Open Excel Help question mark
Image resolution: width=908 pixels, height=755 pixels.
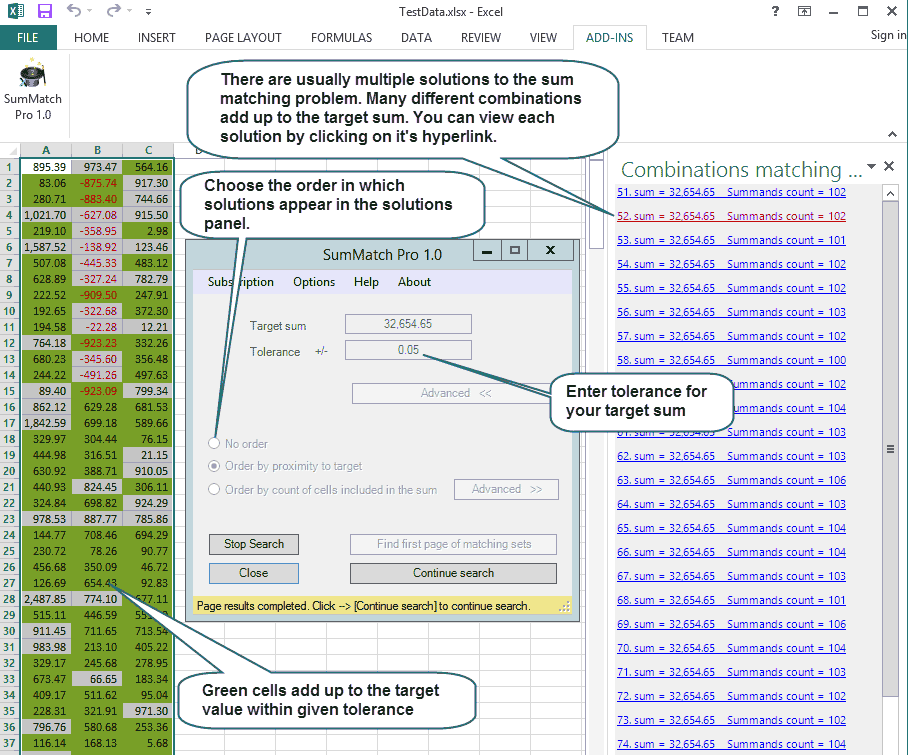(x=775, y=11)
